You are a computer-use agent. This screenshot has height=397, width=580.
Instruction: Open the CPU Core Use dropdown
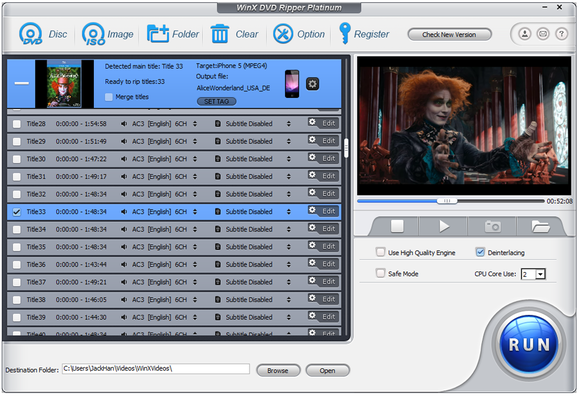540,274
